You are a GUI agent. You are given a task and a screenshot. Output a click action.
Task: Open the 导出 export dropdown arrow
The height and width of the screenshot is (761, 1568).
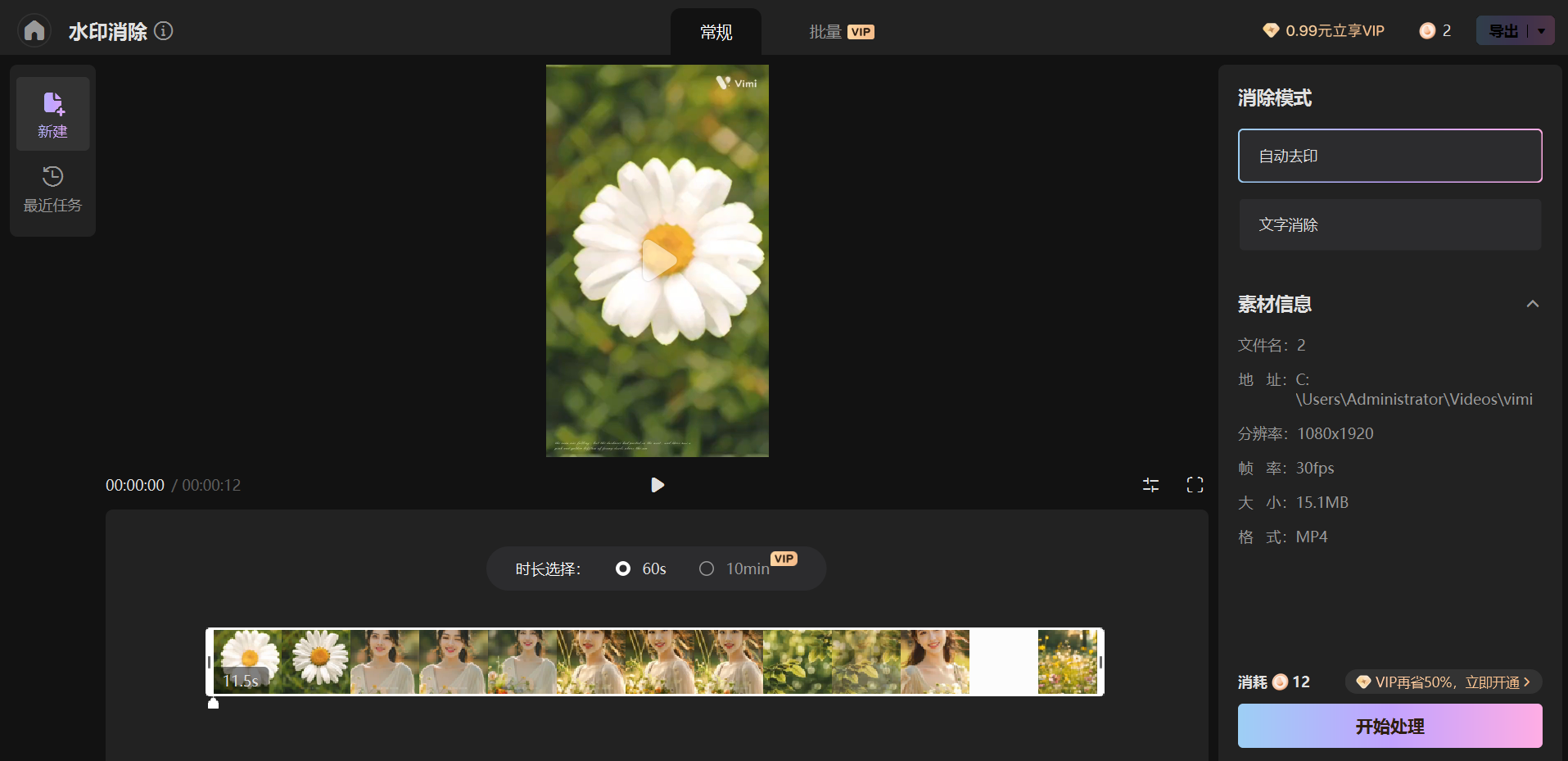pos(1542,31)
